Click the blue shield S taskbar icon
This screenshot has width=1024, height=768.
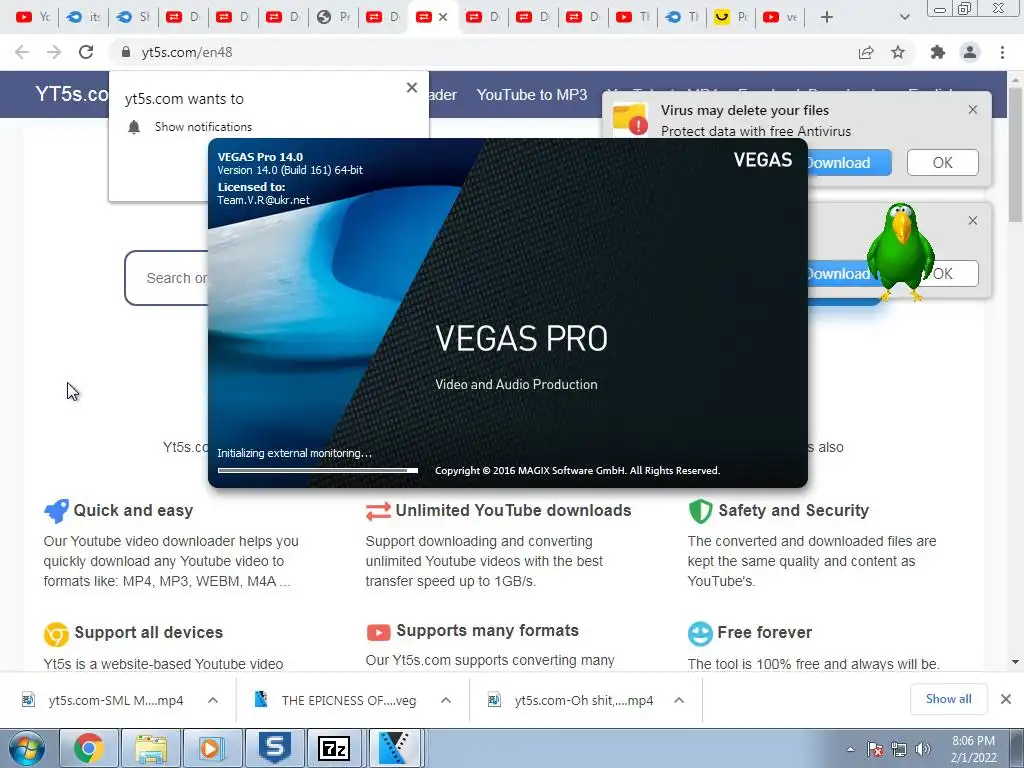coord(274,748)
